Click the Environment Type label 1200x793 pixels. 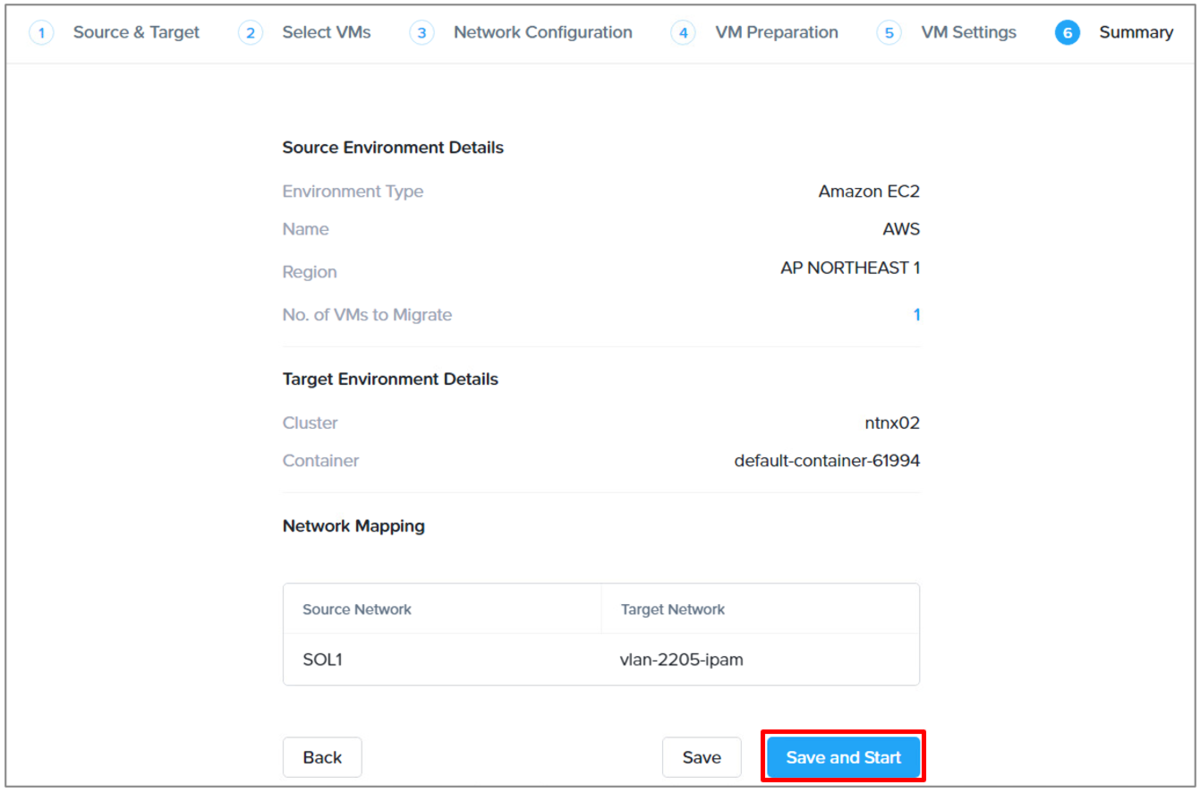[x=353, y=191]
